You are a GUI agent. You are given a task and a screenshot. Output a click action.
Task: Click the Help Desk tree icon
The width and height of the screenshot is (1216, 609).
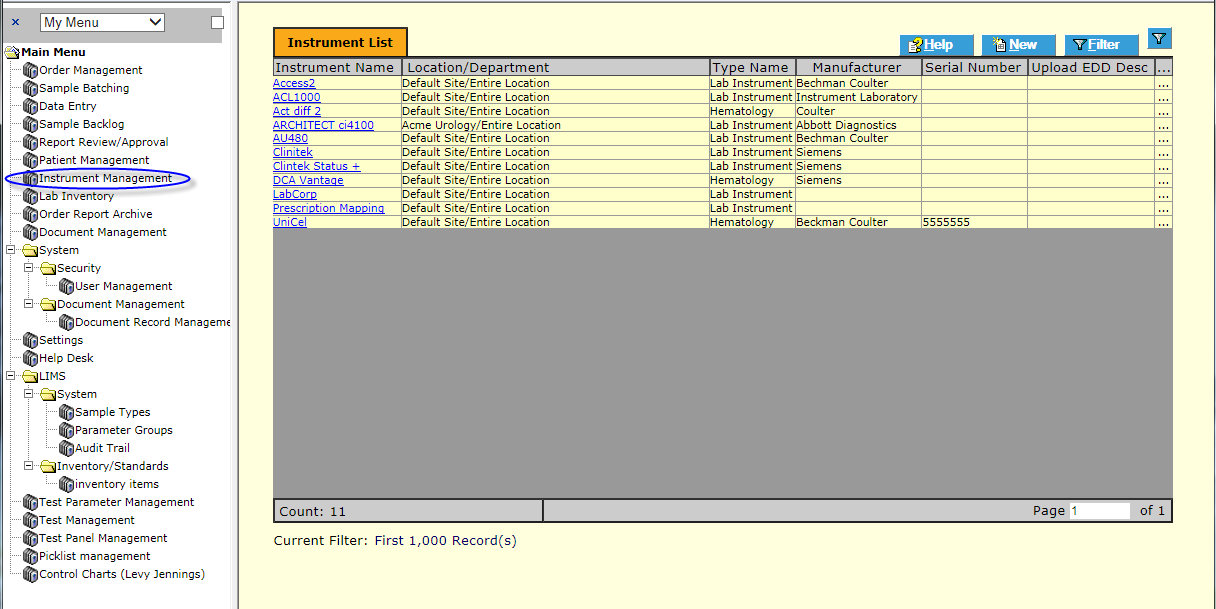pyautogui.click(x=30, y=358)
